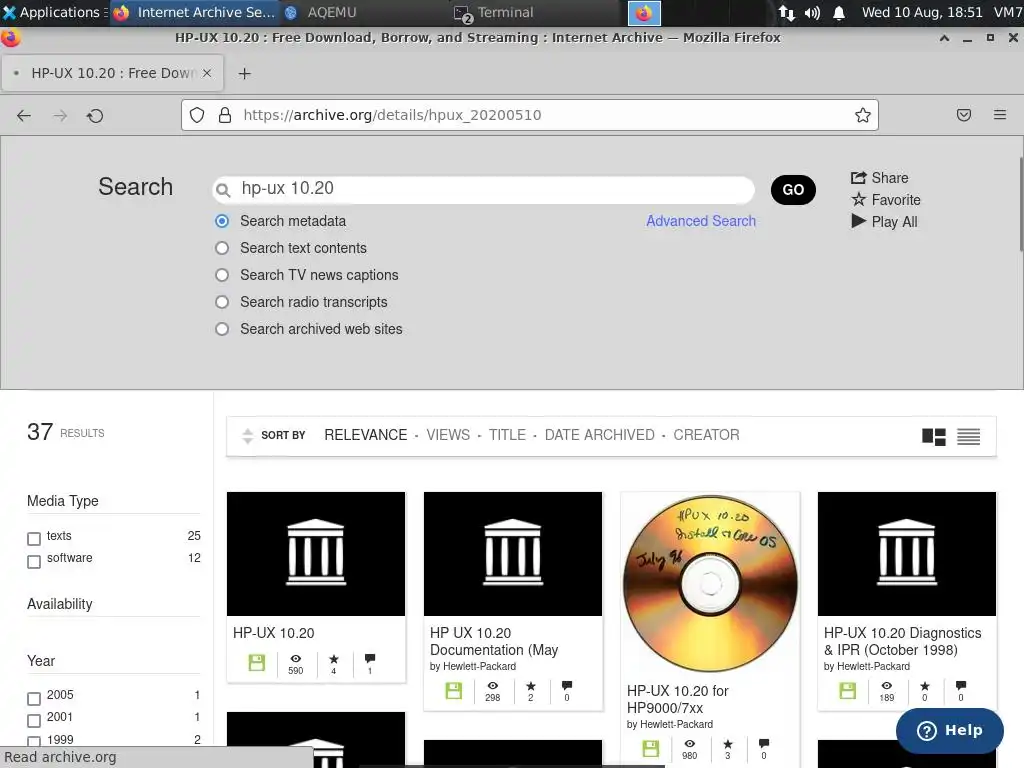Save page to Pocket icon
The image size is (1024, 768).
[964, 116]
